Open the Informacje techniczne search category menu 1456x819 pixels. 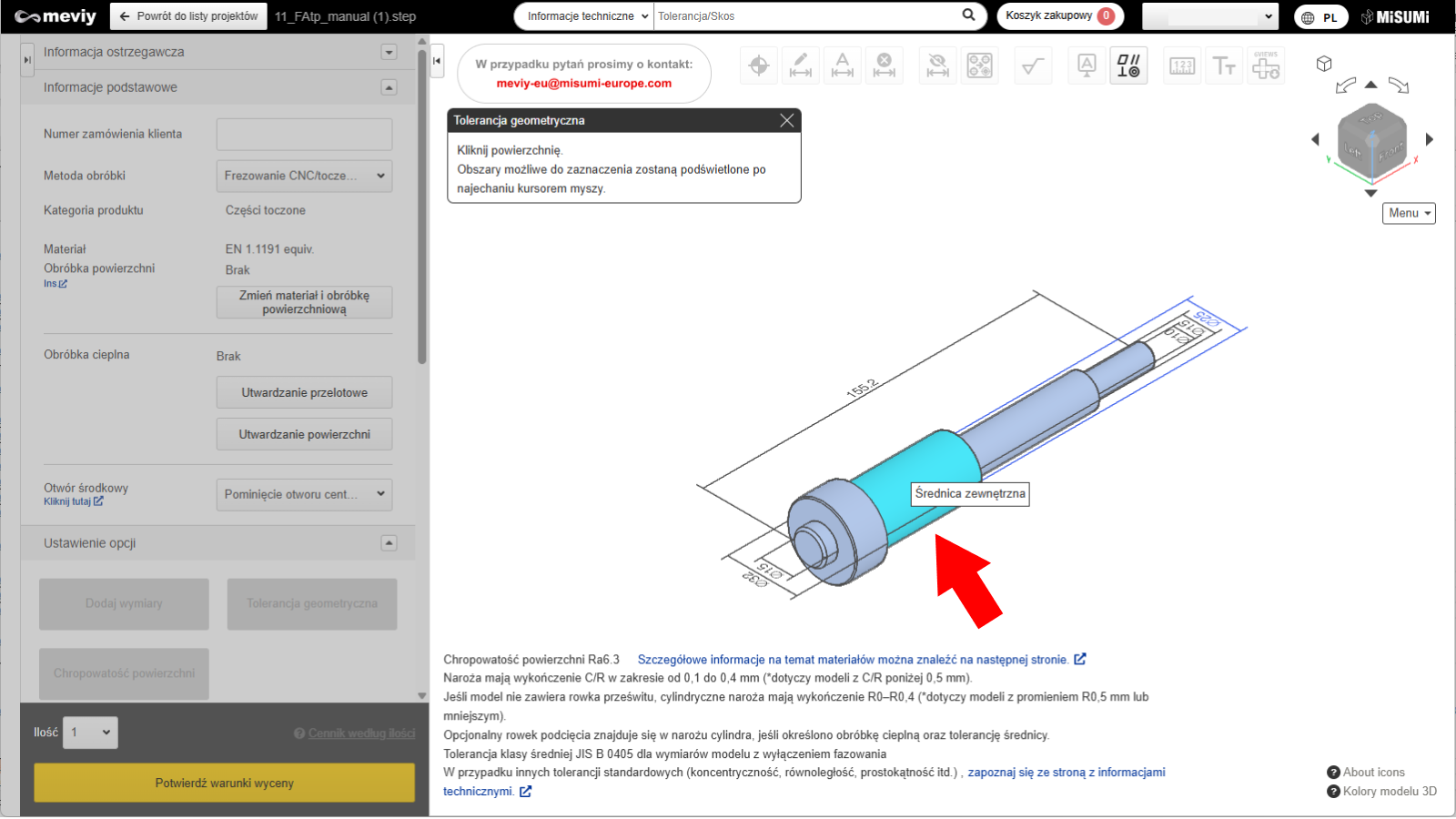coord(584,16)
